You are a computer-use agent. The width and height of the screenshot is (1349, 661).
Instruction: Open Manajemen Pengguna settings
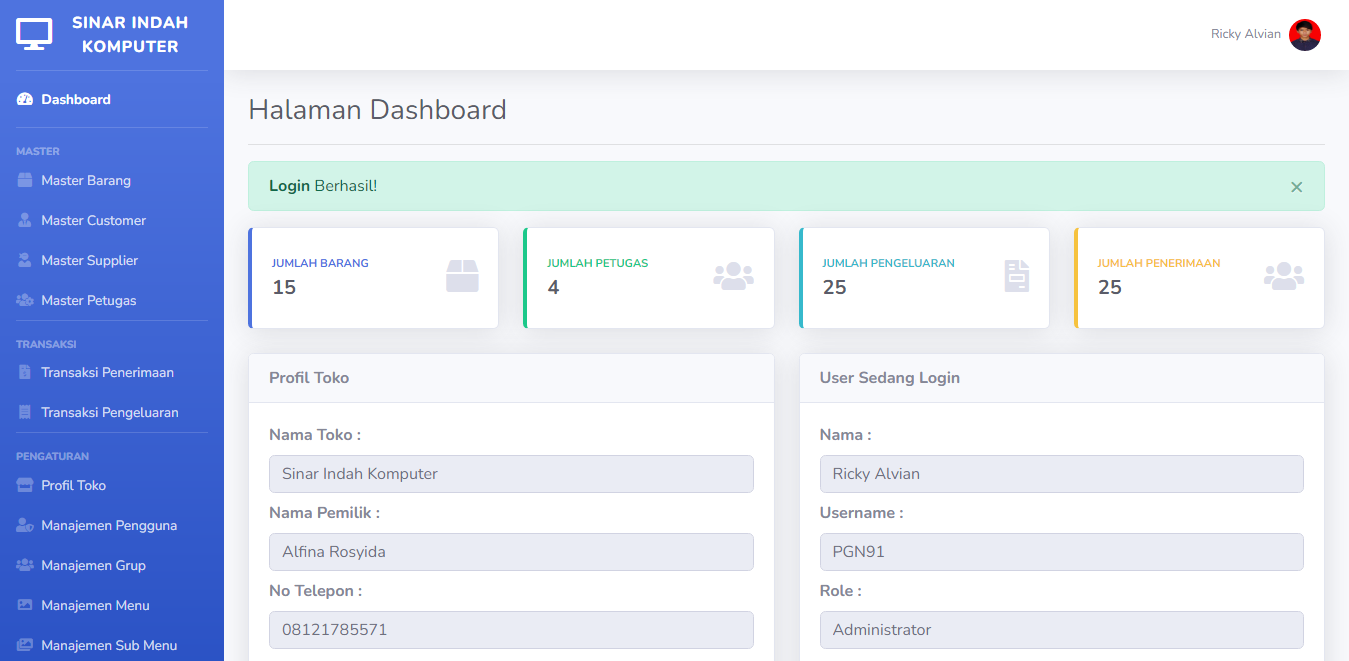[x=108, y=526]
